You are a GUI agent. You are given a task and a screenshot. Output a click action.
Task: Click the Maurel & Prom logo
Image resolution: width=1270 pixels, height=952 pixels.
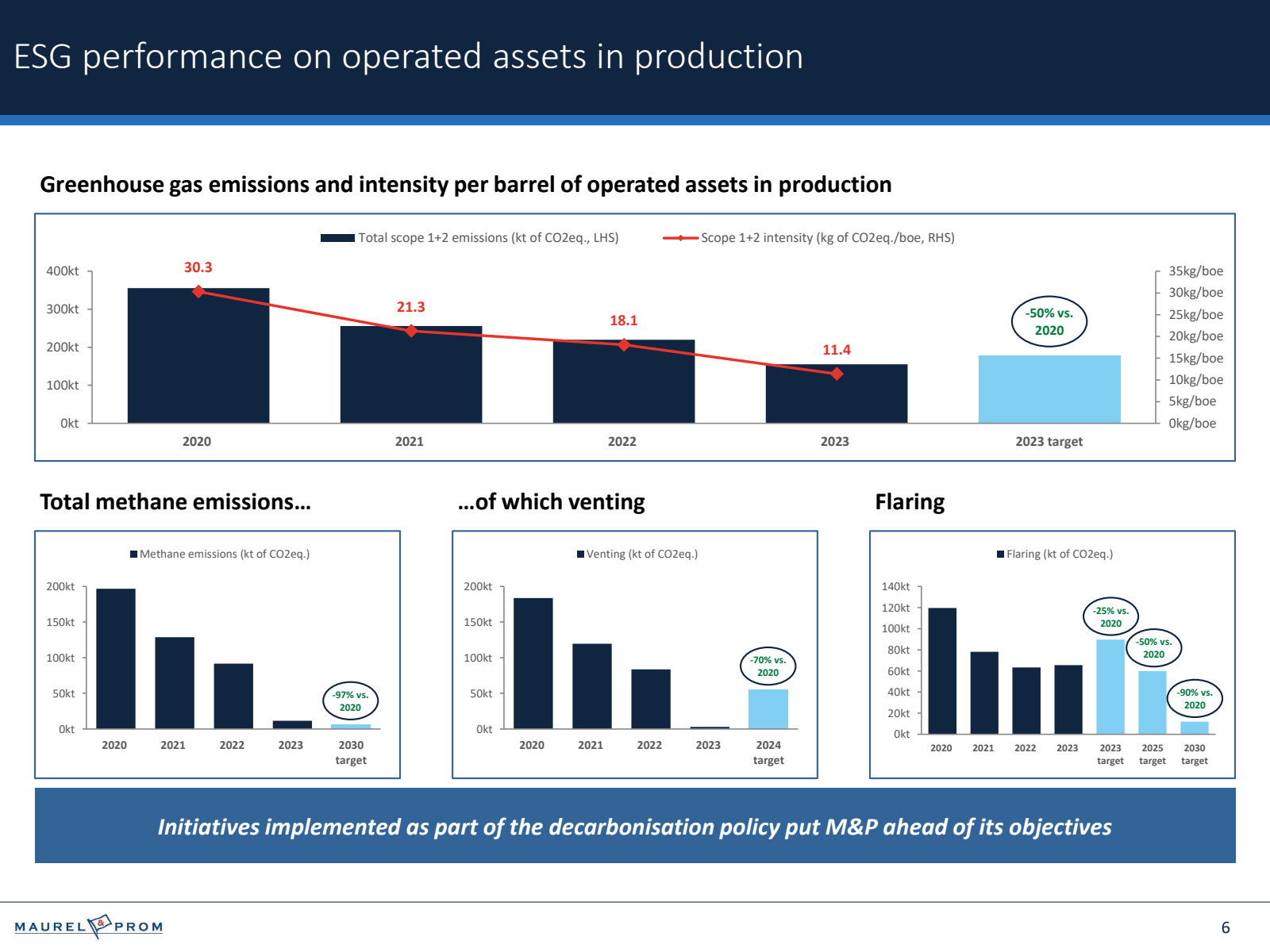[x=89, y=926]
